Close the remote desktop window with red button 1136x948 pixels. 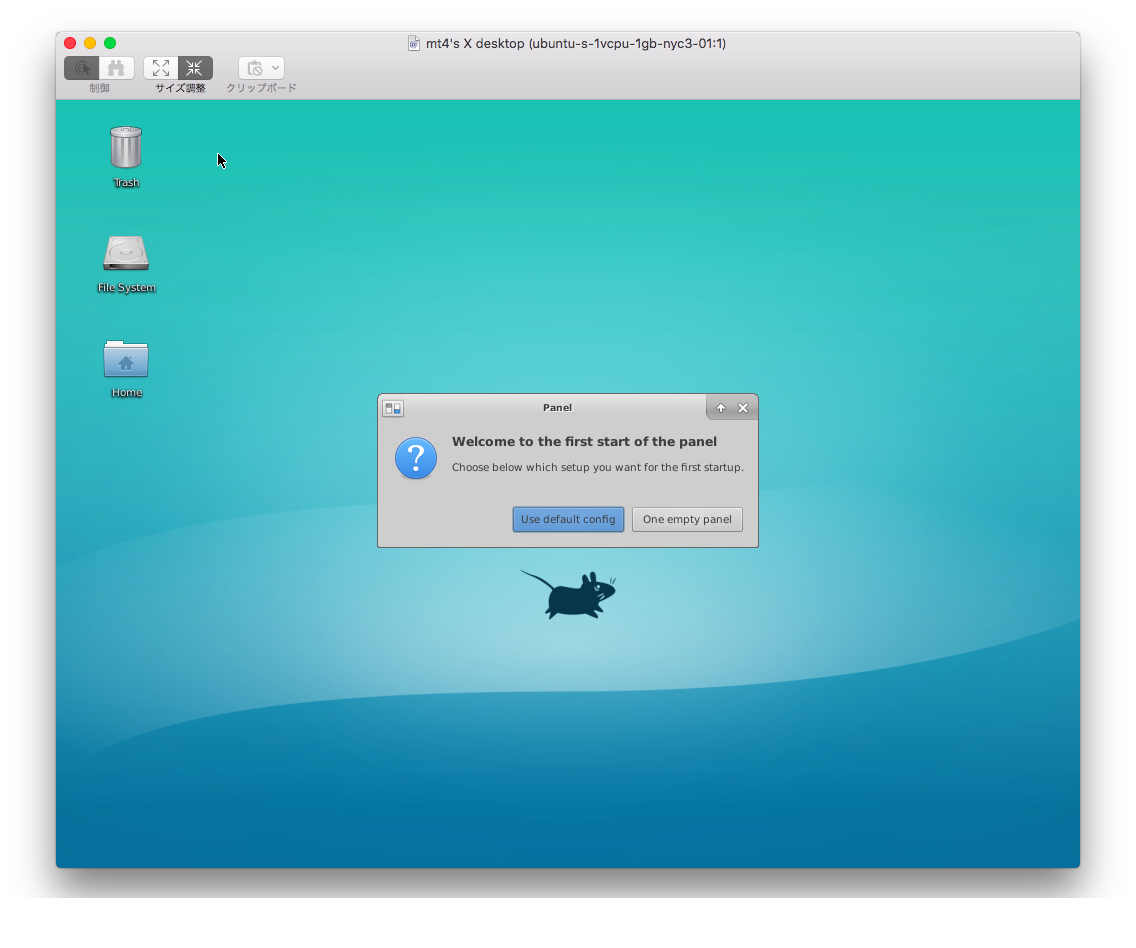[70, 43]
